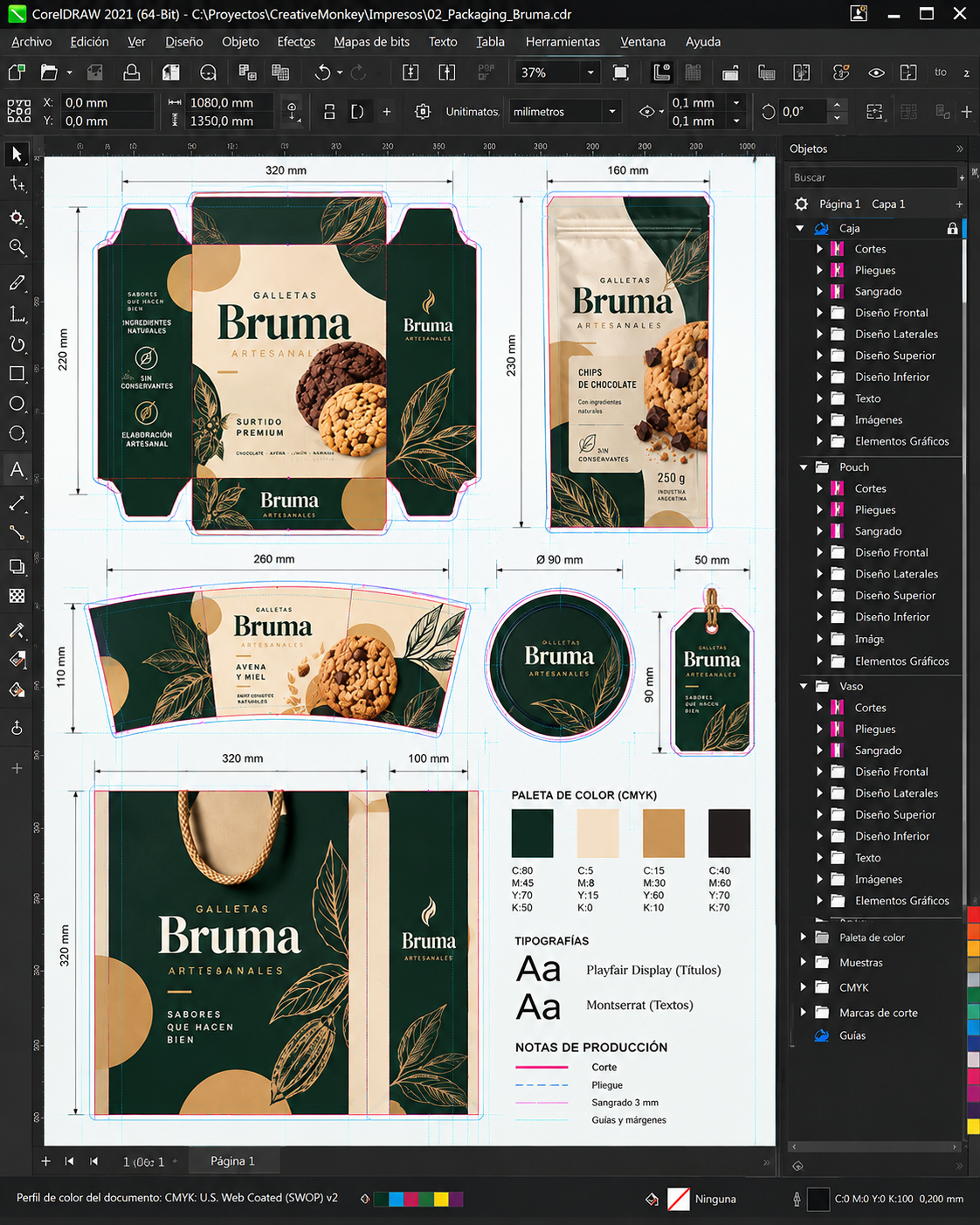Click the Undo arrow
The width and height of the screenshot is (980, 1225).
coord(323,73)
